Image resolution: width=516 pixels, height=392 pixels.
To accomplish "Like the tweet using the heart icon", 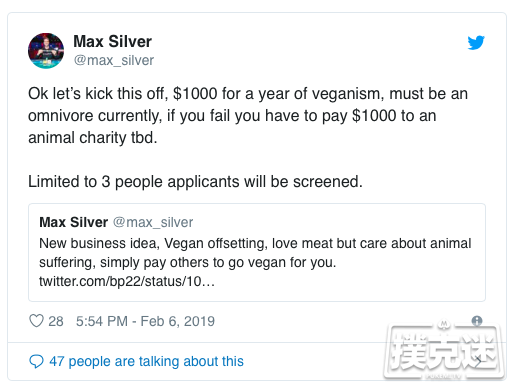I will [36, 321].
